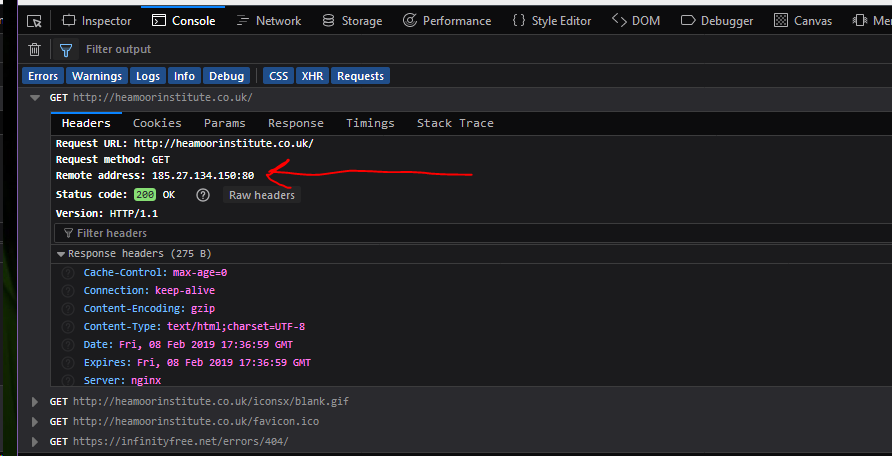
Task: Expand the favicon.ico GET request
Action: click(x=36, y=422)
